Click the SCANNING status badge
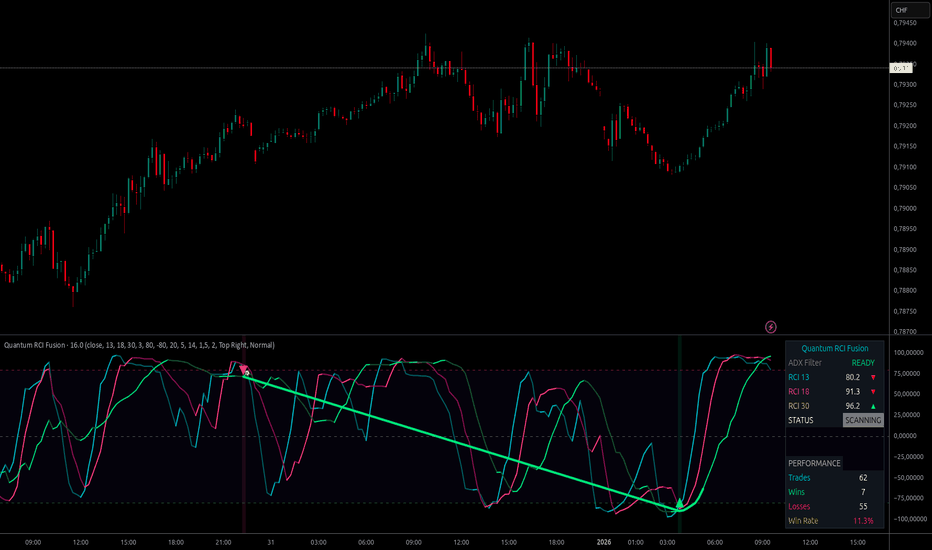 pos(862,421)
